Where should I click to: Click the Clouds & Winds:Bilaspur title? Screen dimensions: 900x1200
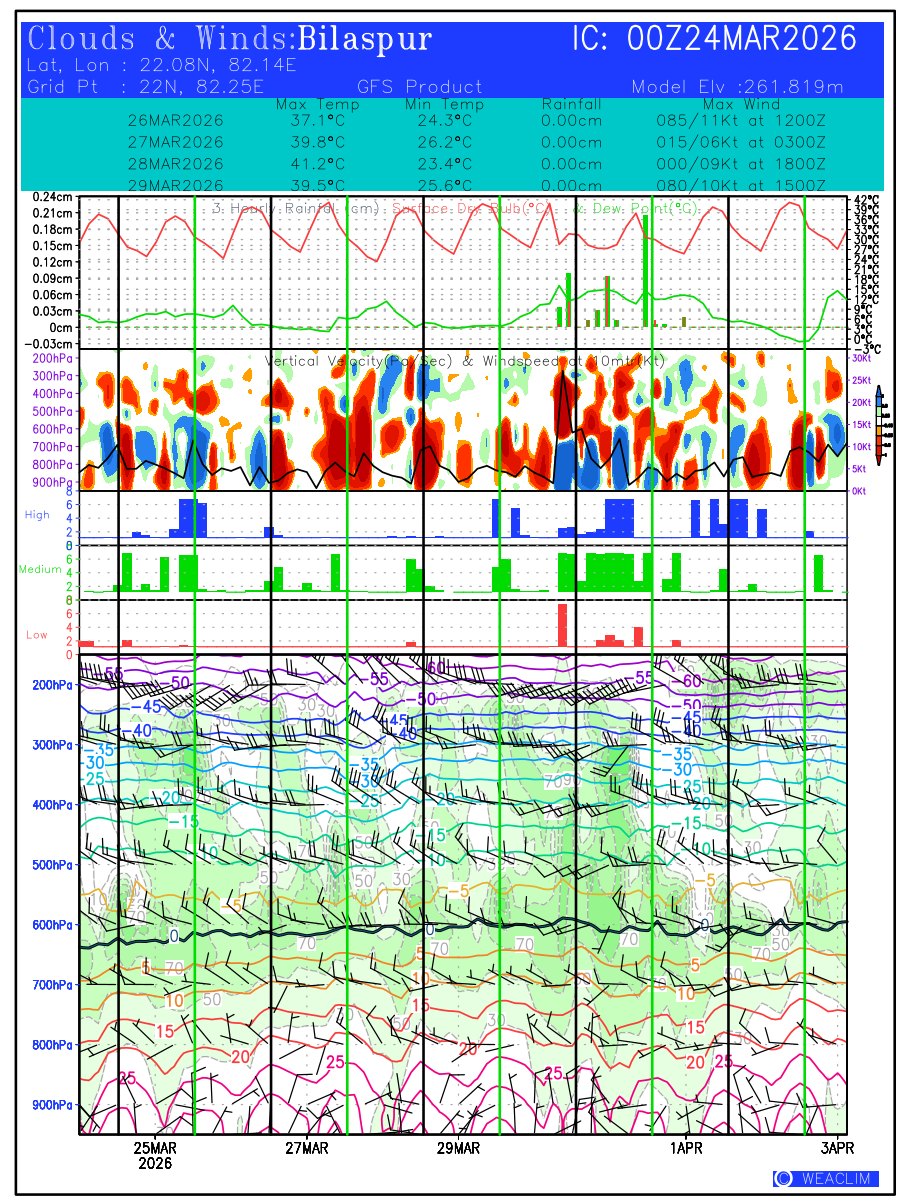point(230,40)
